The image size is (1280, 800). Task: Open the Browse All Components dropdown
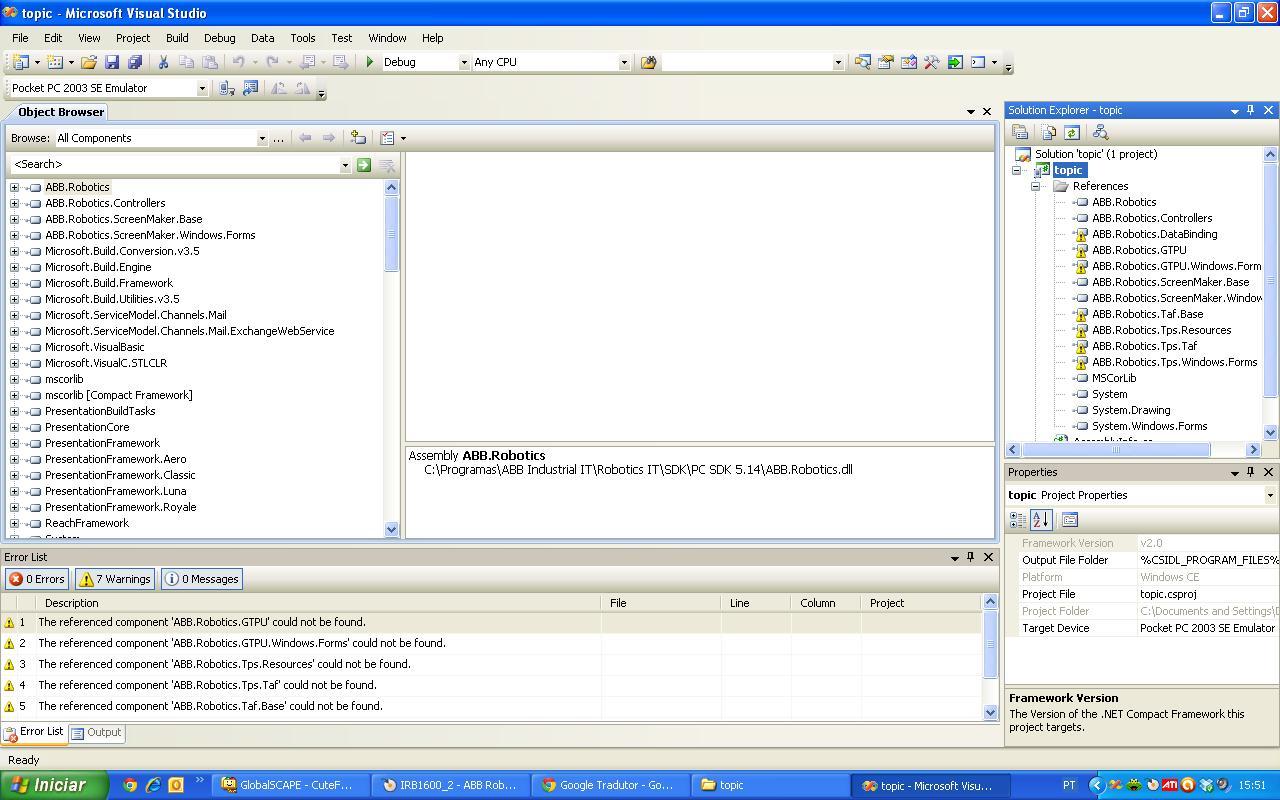pyautogui.click(x=262, y=138)
